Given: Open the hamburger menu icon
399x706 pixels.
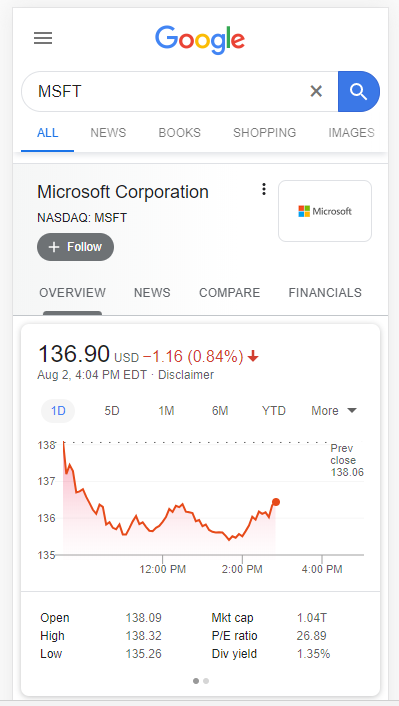Looking at the screenshot, I should [x=43, y=38].
